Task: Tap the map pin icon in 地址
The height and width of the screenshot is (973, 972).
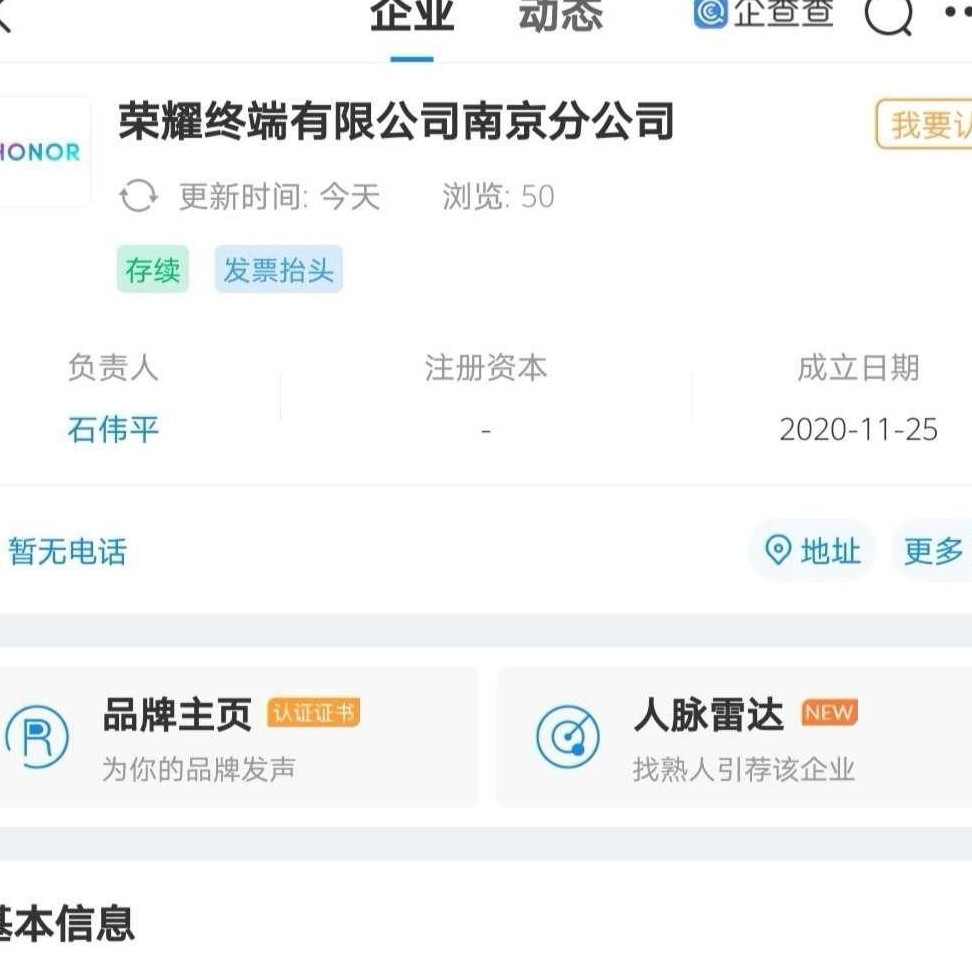Action: click(x=778, y=550)
